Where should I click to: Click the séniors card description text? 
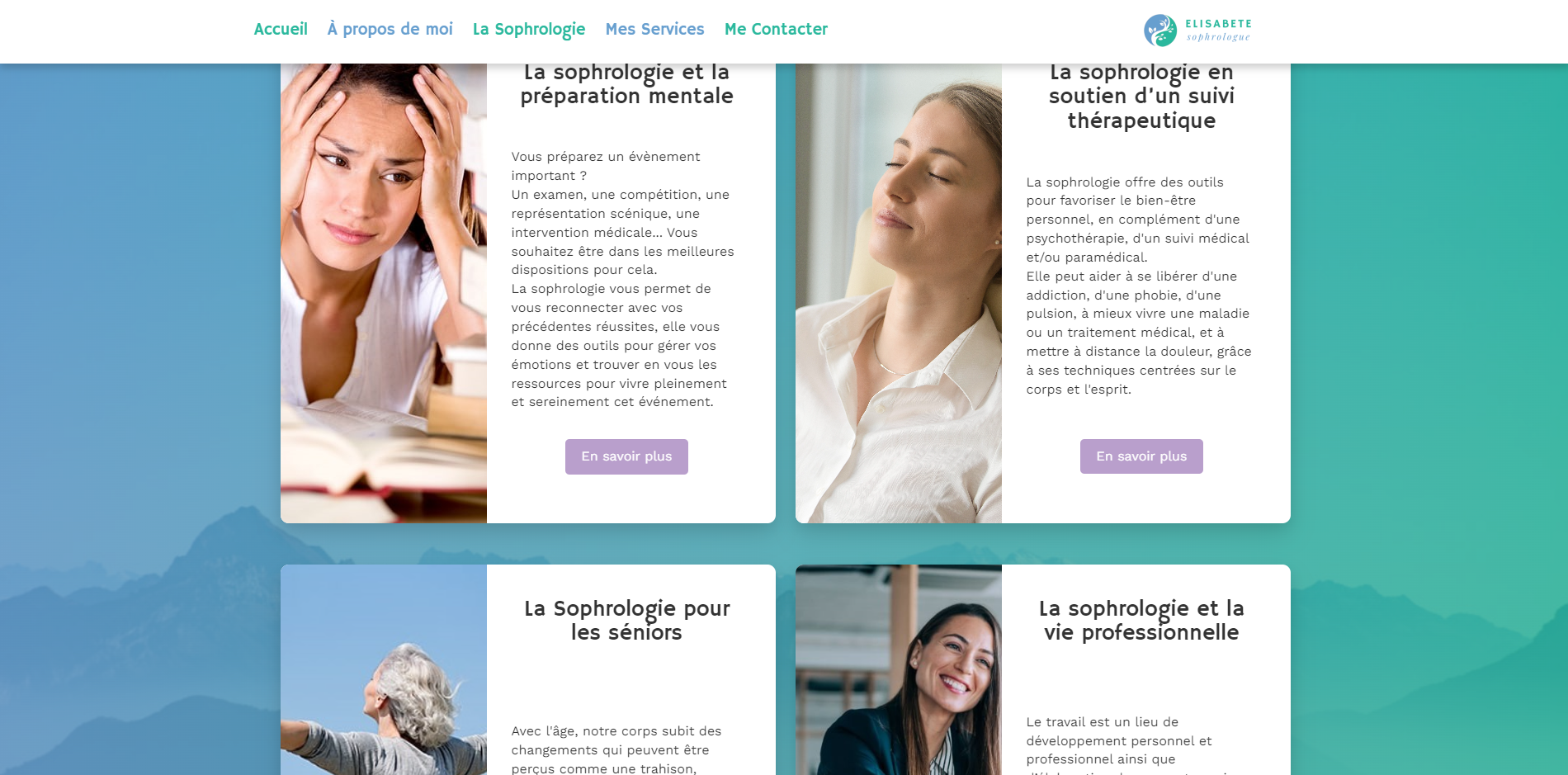click(x=616, y=749)
